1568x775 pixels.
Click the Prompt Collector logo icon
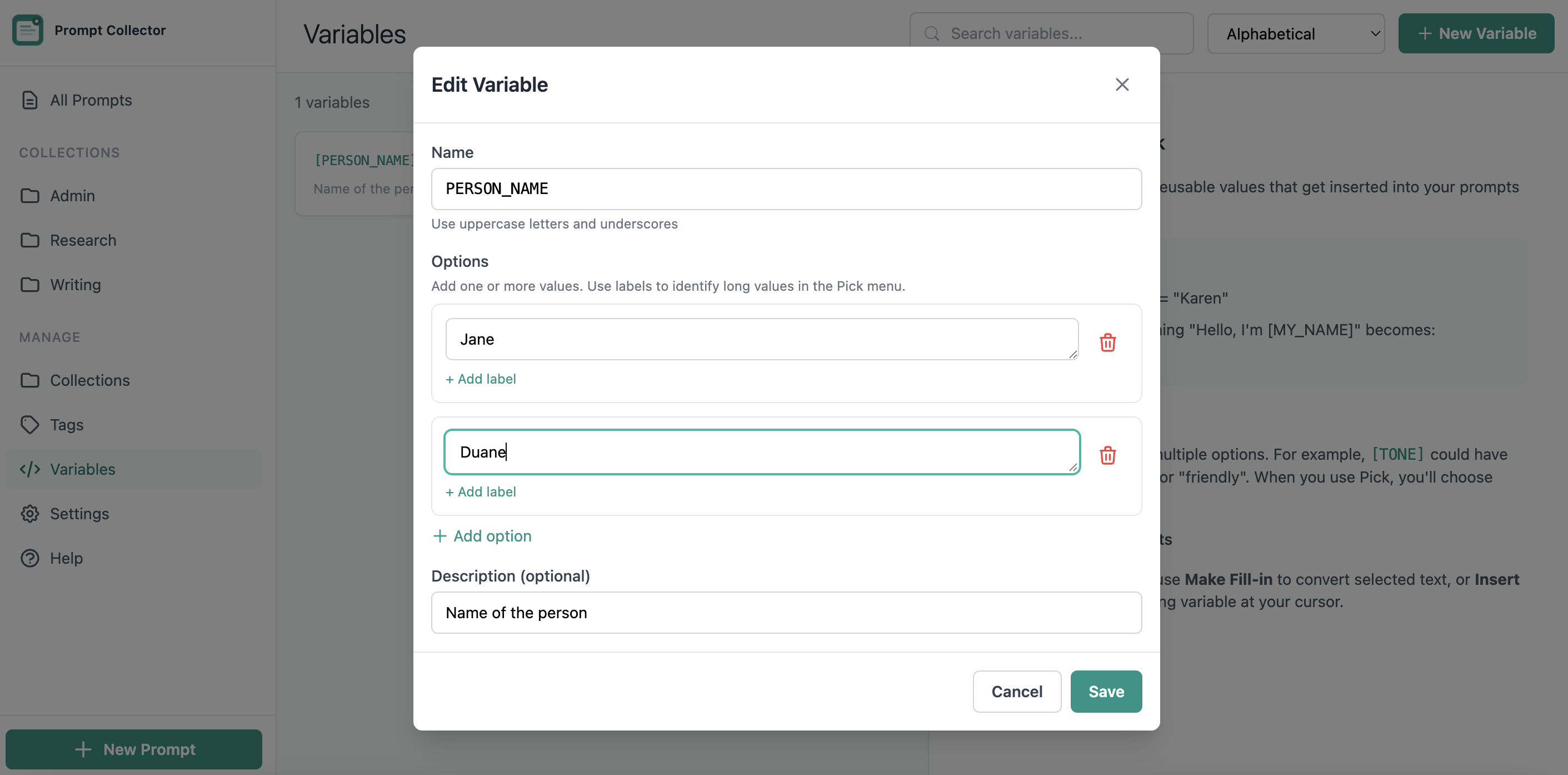tap(27, 30)
